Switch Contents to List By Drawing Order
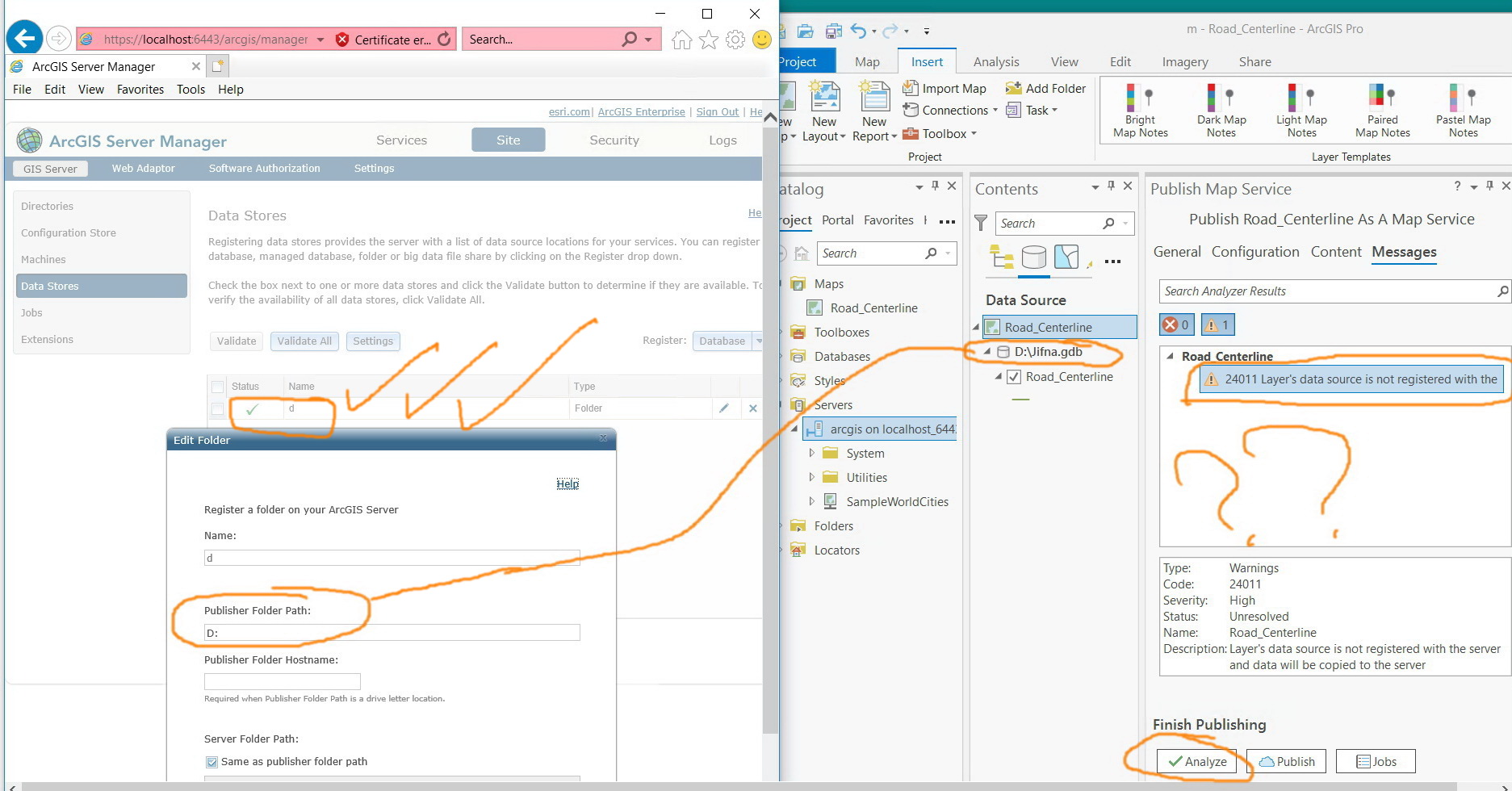Screen dimensions: 1512x791 point(1002,257)
